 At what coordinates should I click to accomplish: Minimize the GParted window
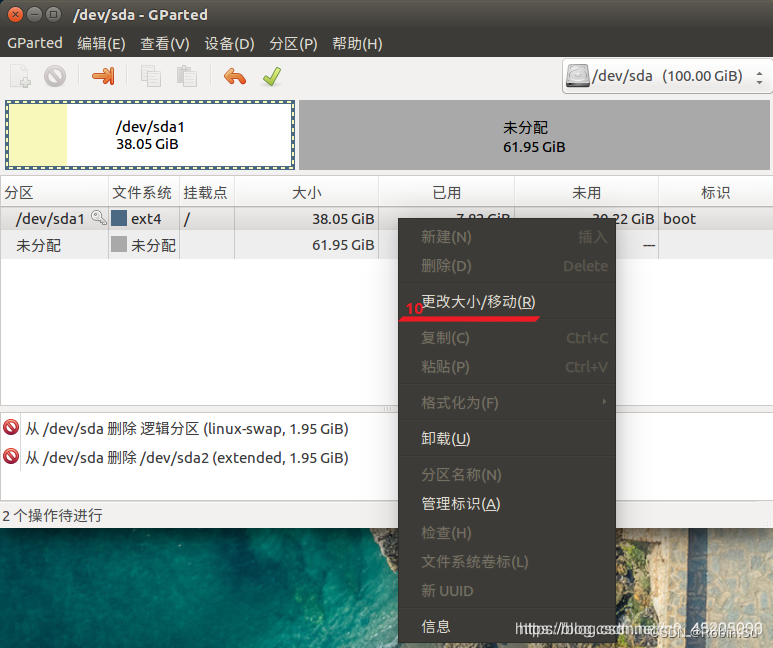coord(35,15)
